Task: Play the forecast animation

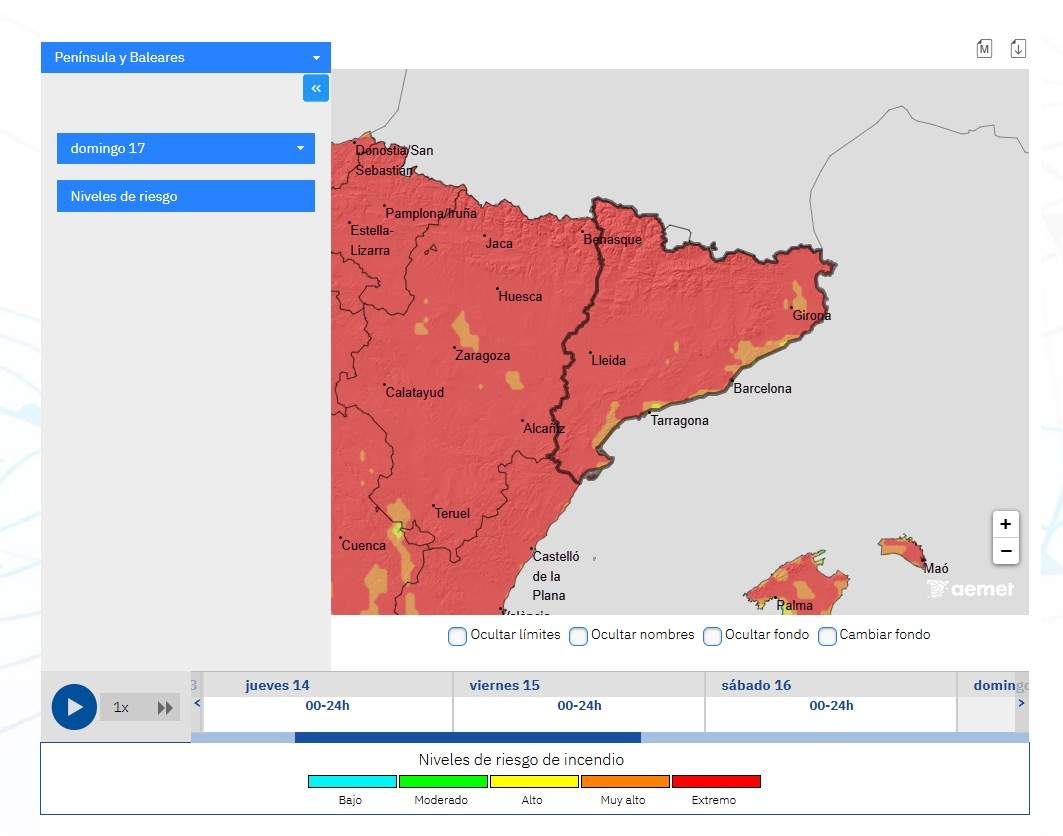Action: [x=74, y=707]
